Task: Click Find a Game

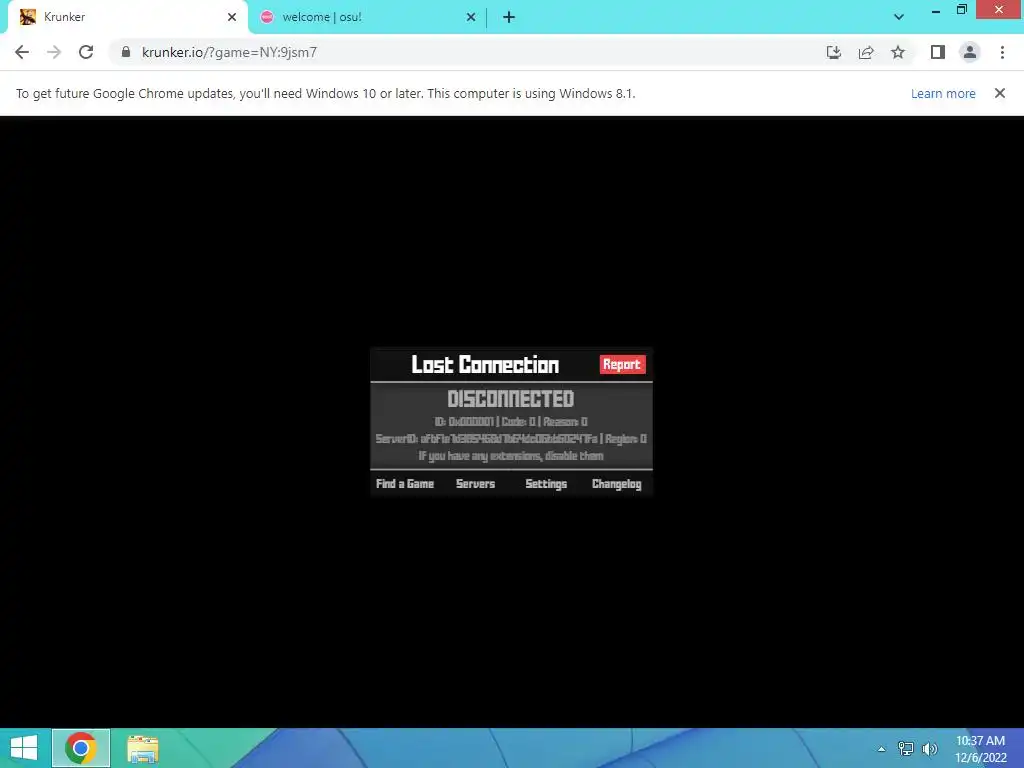Action: (x=405, y=484)
